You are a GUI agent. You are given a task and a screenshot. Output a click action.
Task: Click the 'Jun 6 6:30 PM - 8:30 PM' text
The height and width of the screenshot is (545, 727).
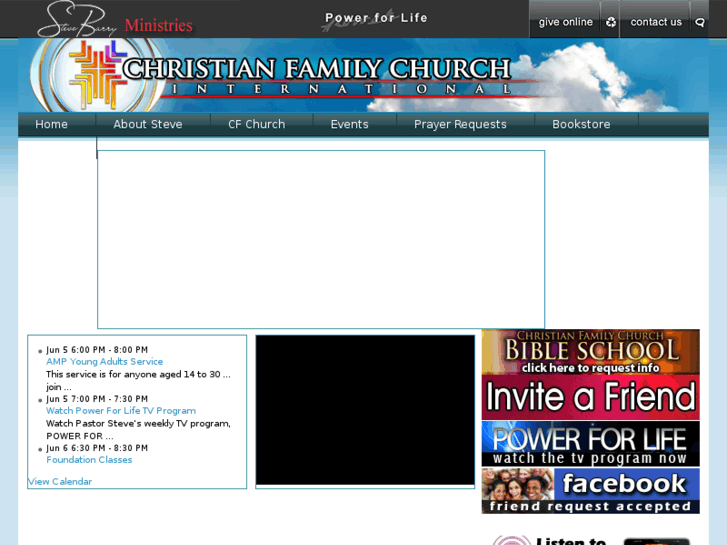coord(97,448)
